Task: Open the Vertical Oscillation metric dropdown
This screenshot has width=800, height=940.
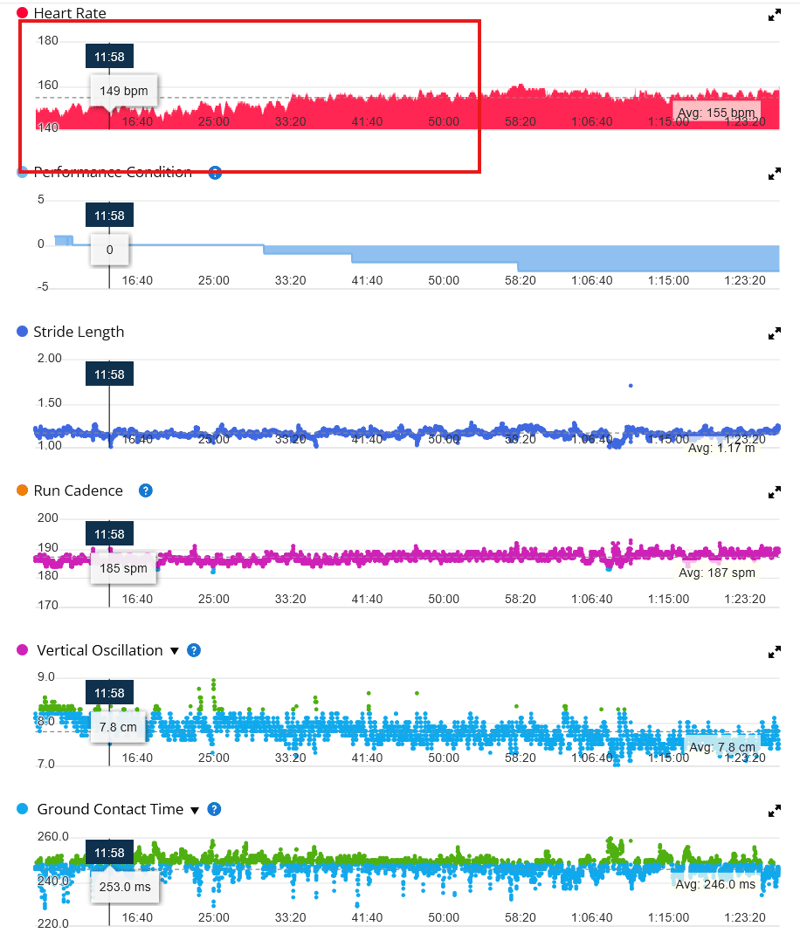Action: click(175, 650)
